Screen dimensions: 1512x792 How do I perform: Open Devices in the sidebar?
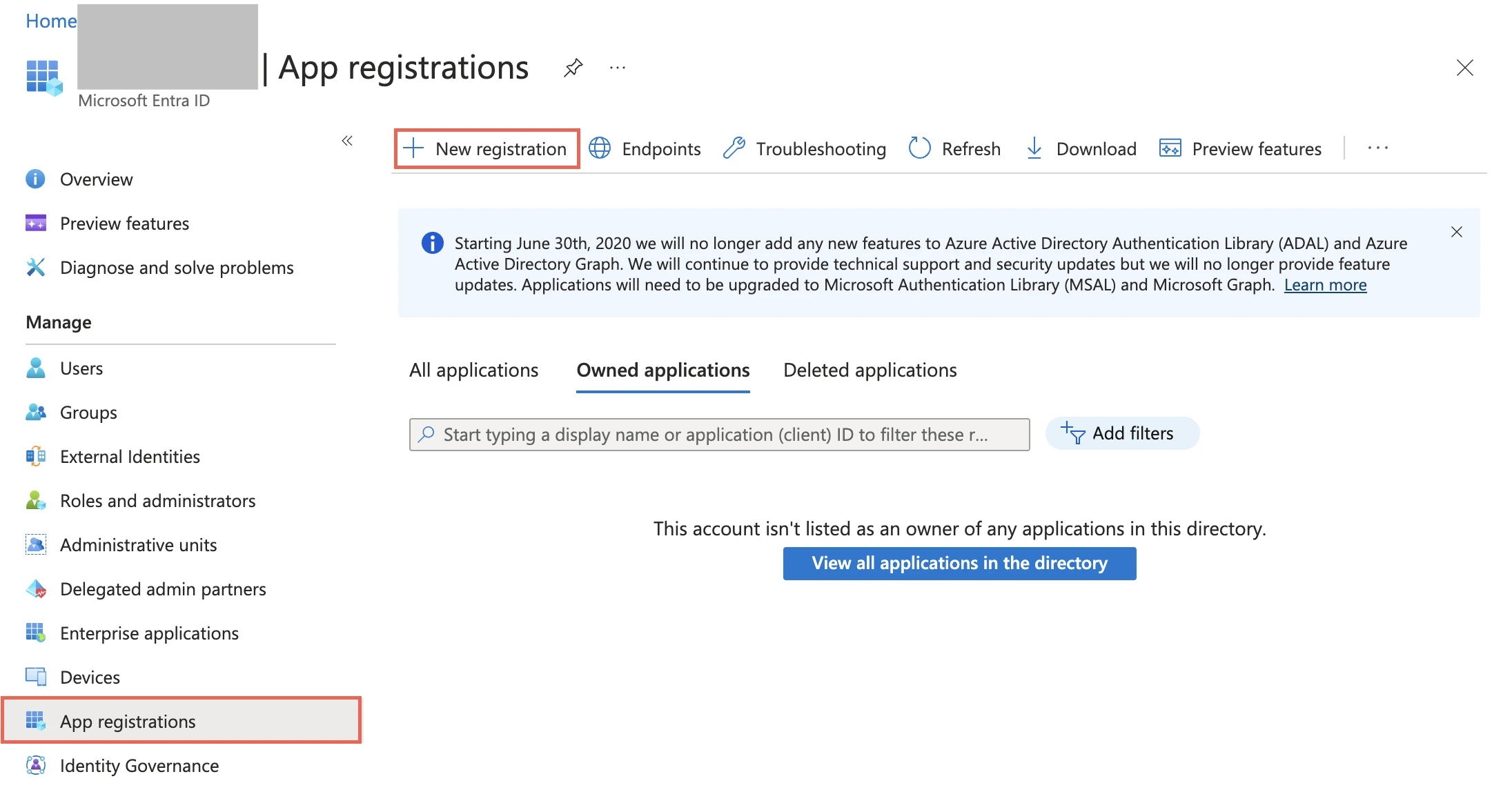click(90, 677)
